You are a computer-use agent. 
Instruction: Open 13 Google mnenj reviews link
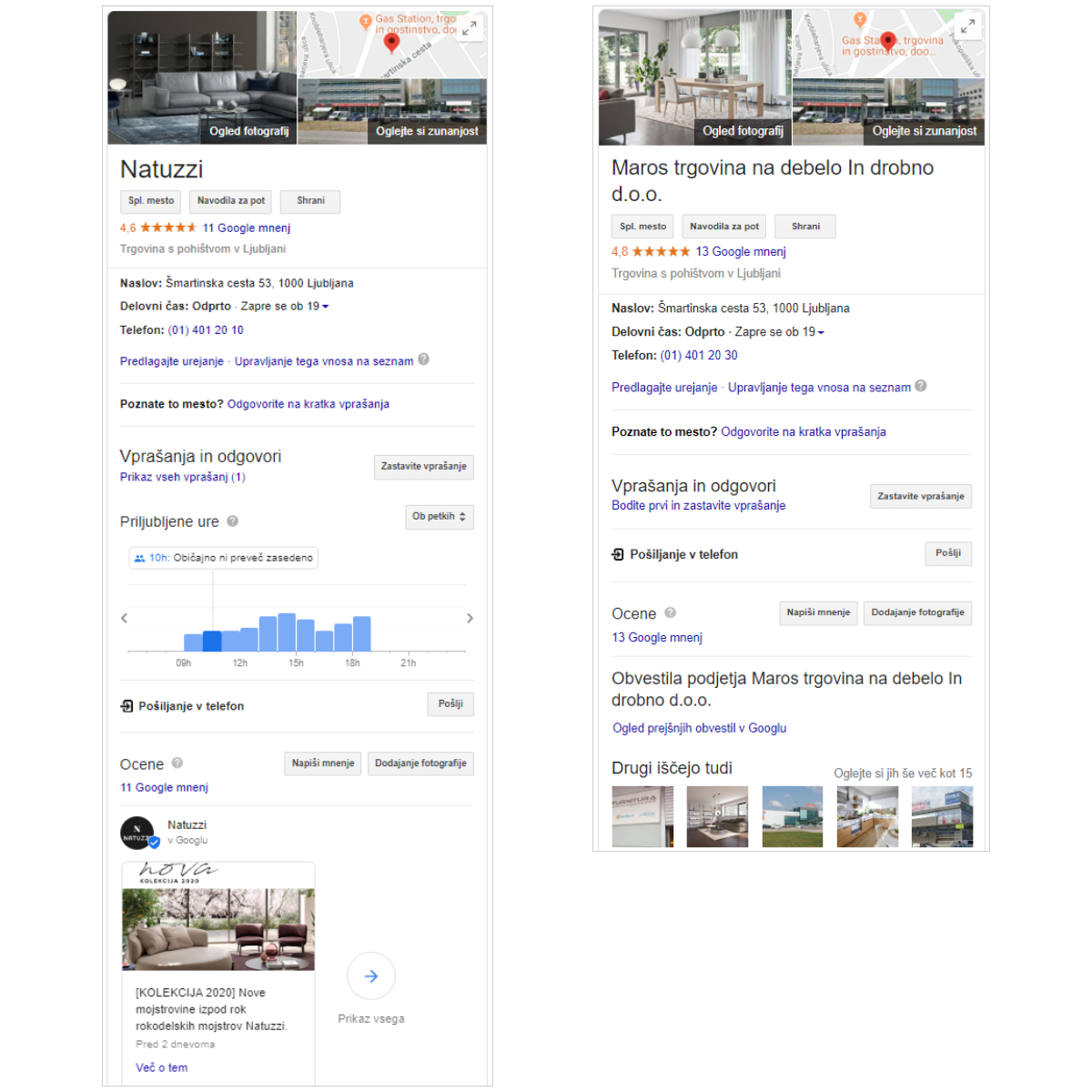pyautogui.click(x=741, y=252)
